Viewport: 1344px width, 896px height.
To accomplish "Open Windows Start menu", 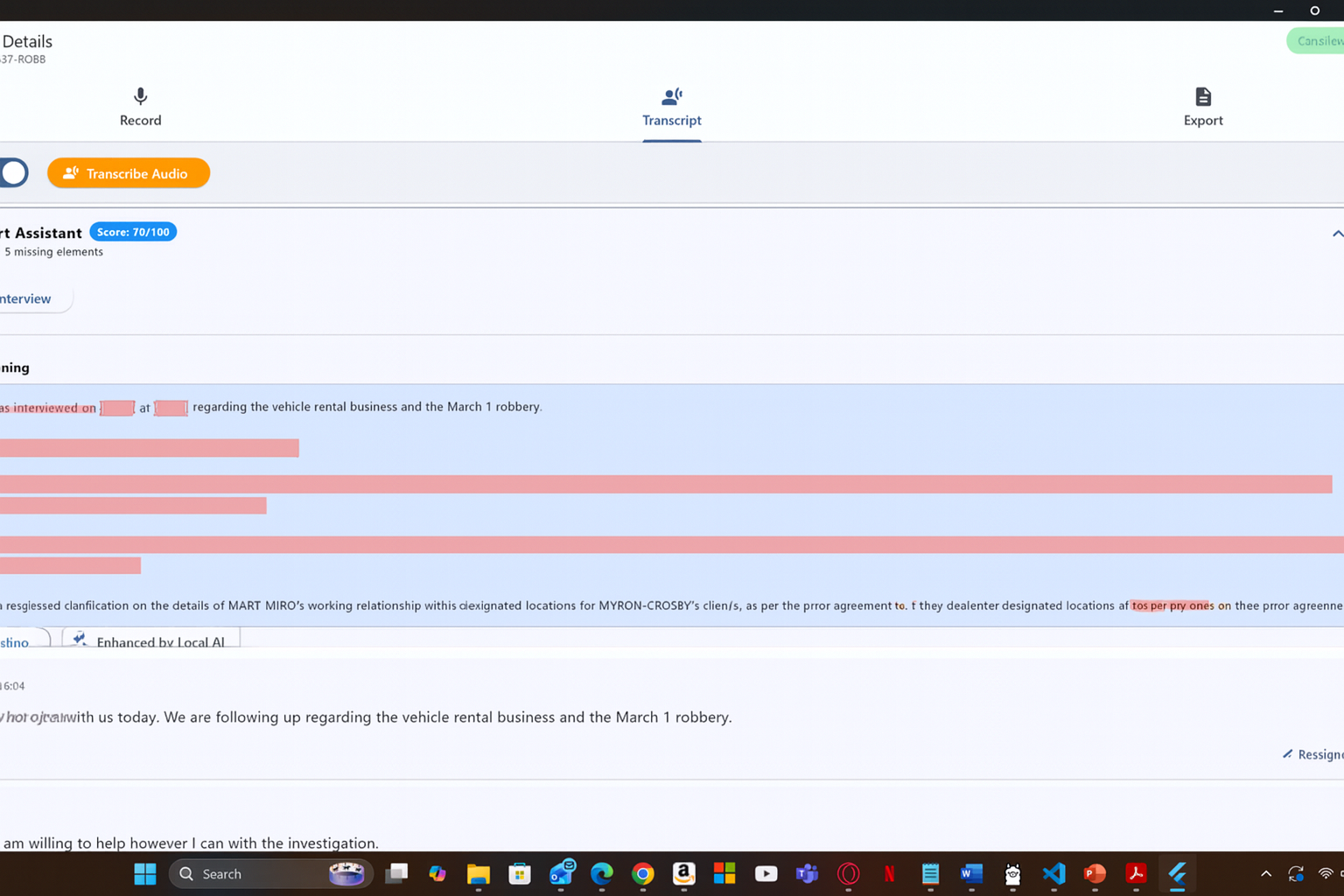I will pyautogui.click(x=145, y=873).
